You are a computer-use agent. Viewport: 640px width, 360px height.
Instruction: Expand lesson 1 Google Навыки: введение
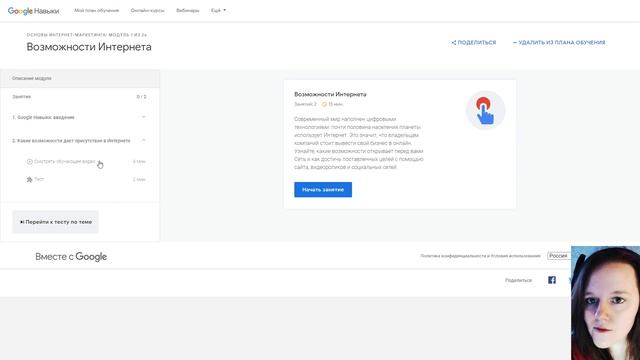(x=80, y=118)
